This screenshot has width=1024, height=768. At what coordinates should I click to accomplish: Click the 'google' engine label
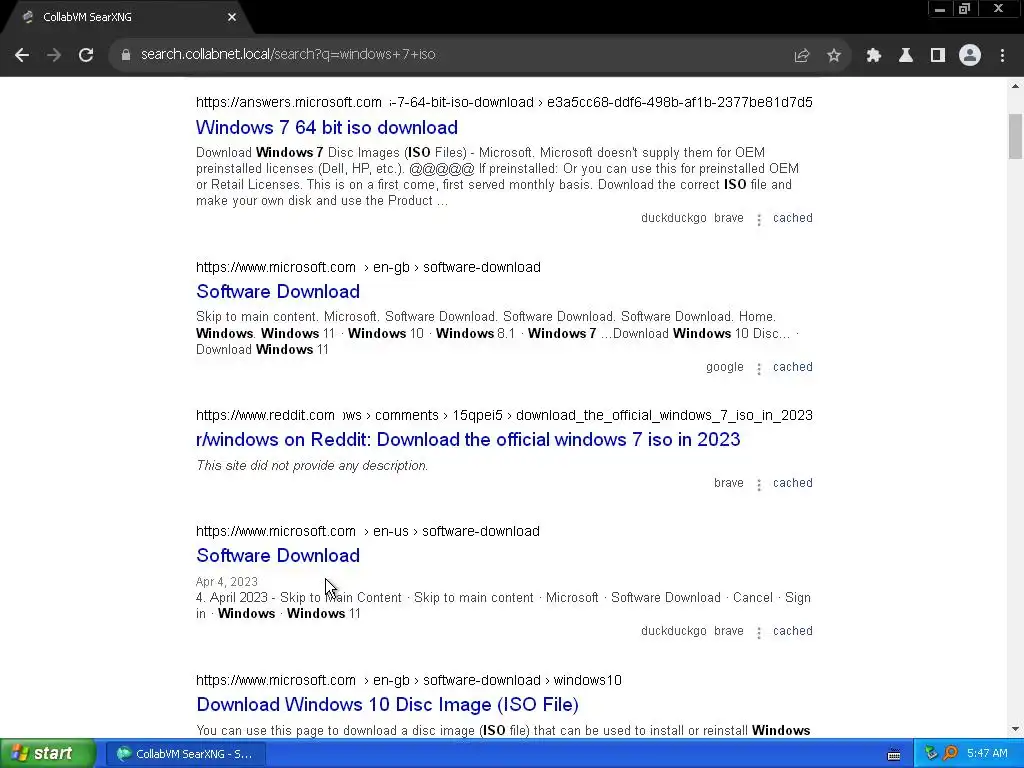pos(725,367)
